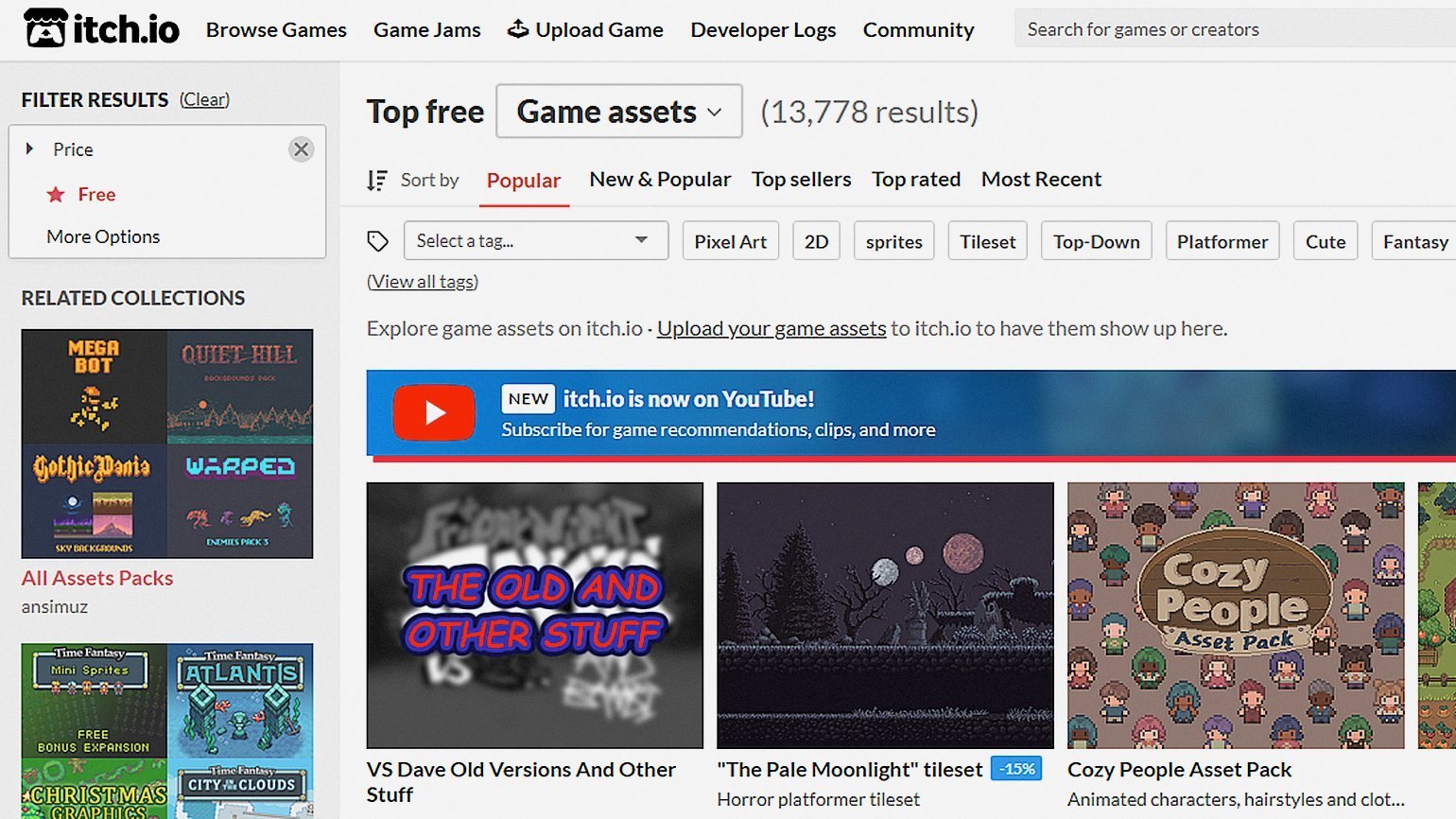Click the sort order icon beside Sort by
The image size is (1456, 819).
click(377, 180)
